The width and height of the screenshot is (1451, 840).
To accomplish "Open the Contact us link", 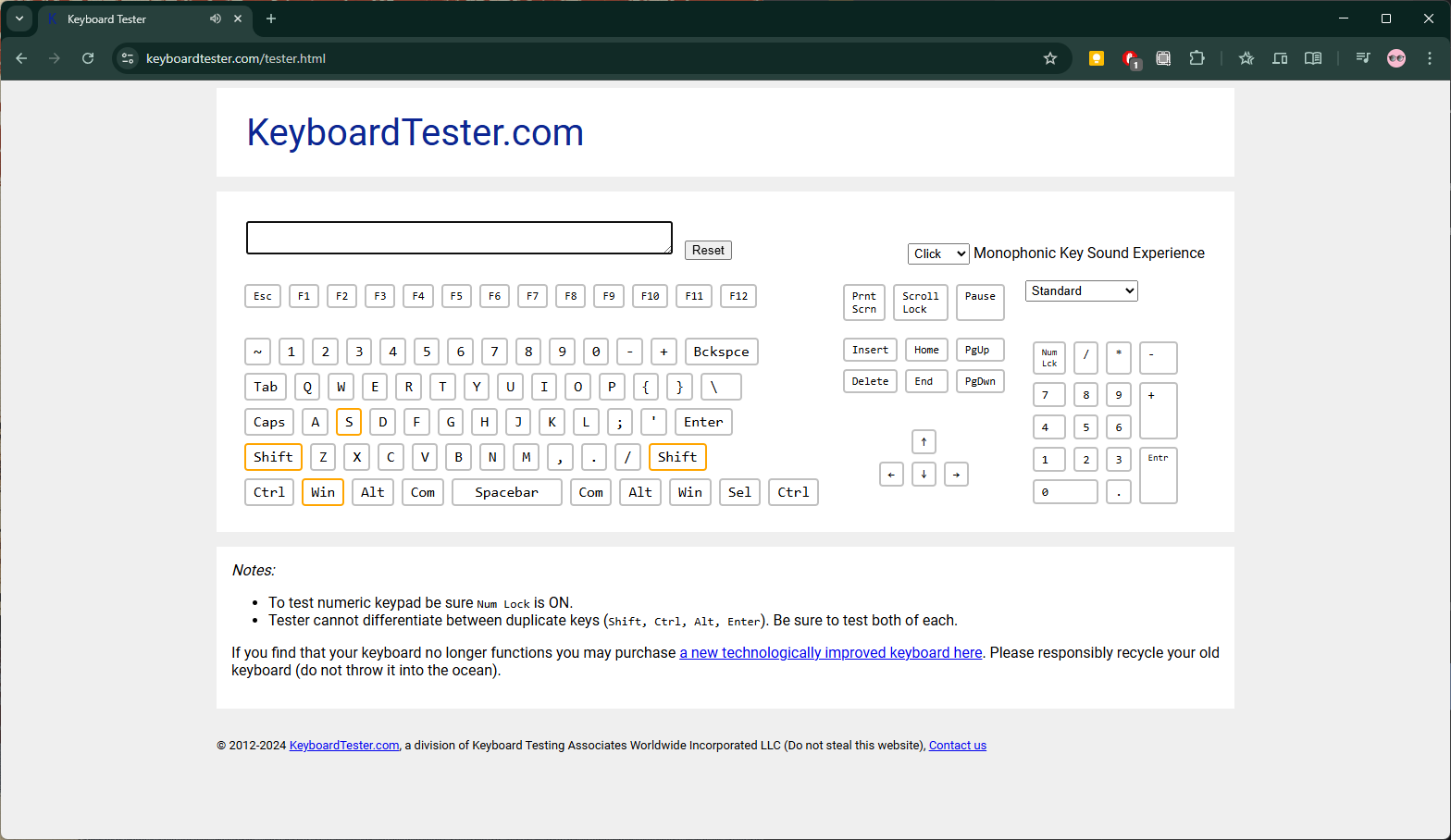I will (x=958, y=746).
